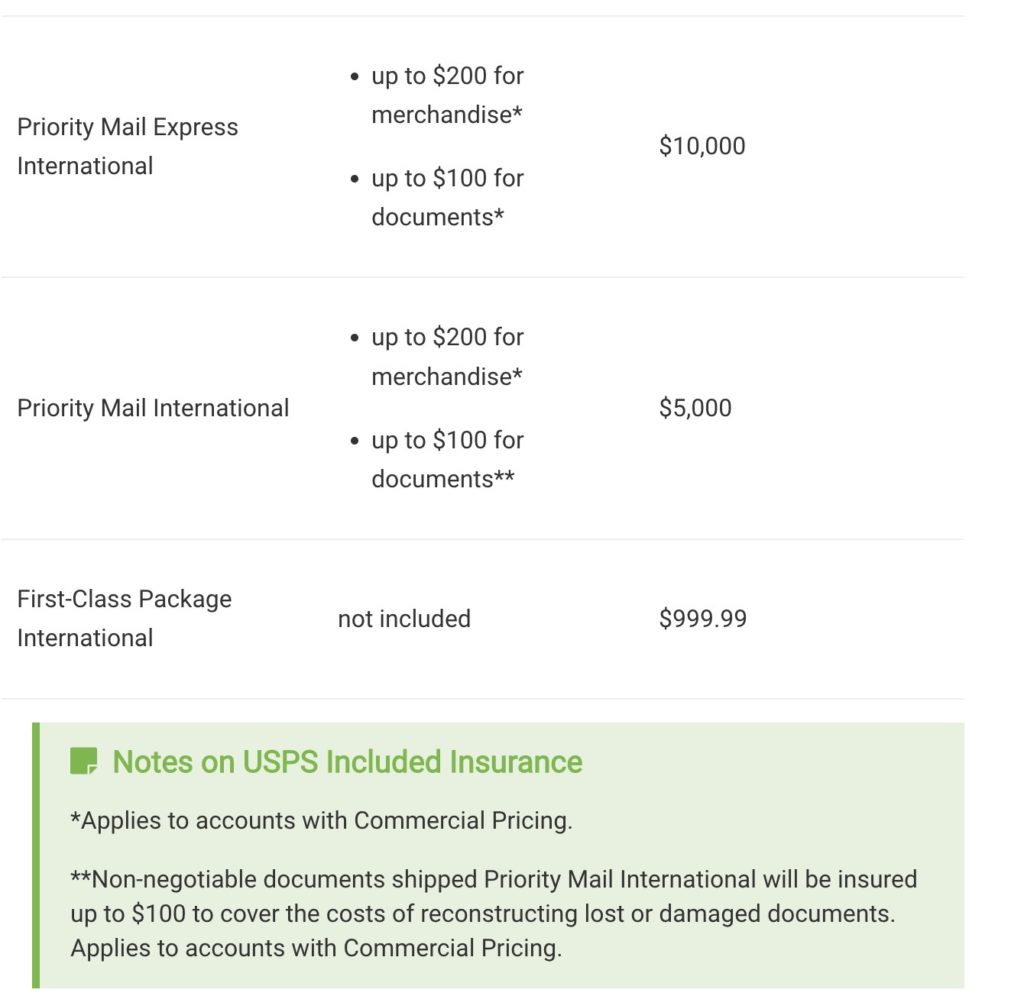This screenshot has width=1024, height=996.
Task: Click bullet dot before first merchandise entry
Action: (x=355, y=77)
